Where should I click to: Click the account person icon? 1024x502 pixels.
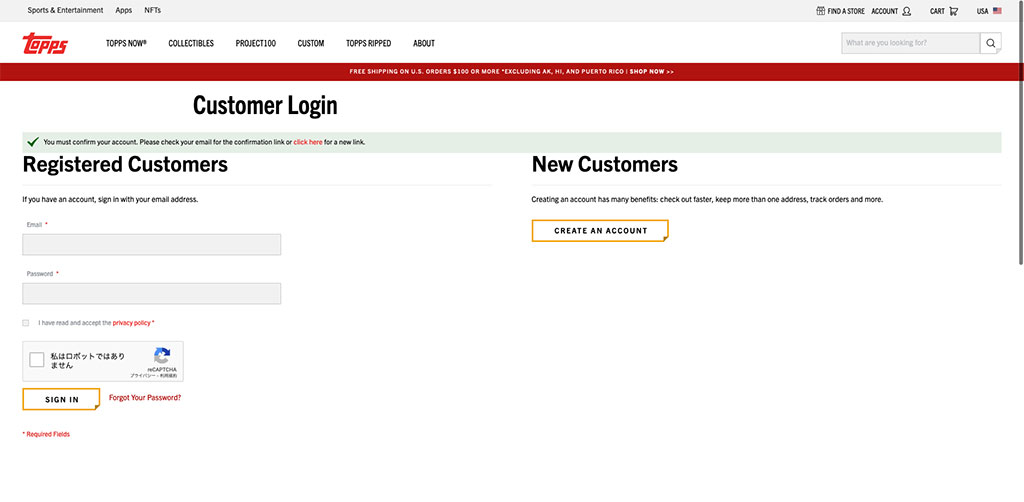click(906, 11)
